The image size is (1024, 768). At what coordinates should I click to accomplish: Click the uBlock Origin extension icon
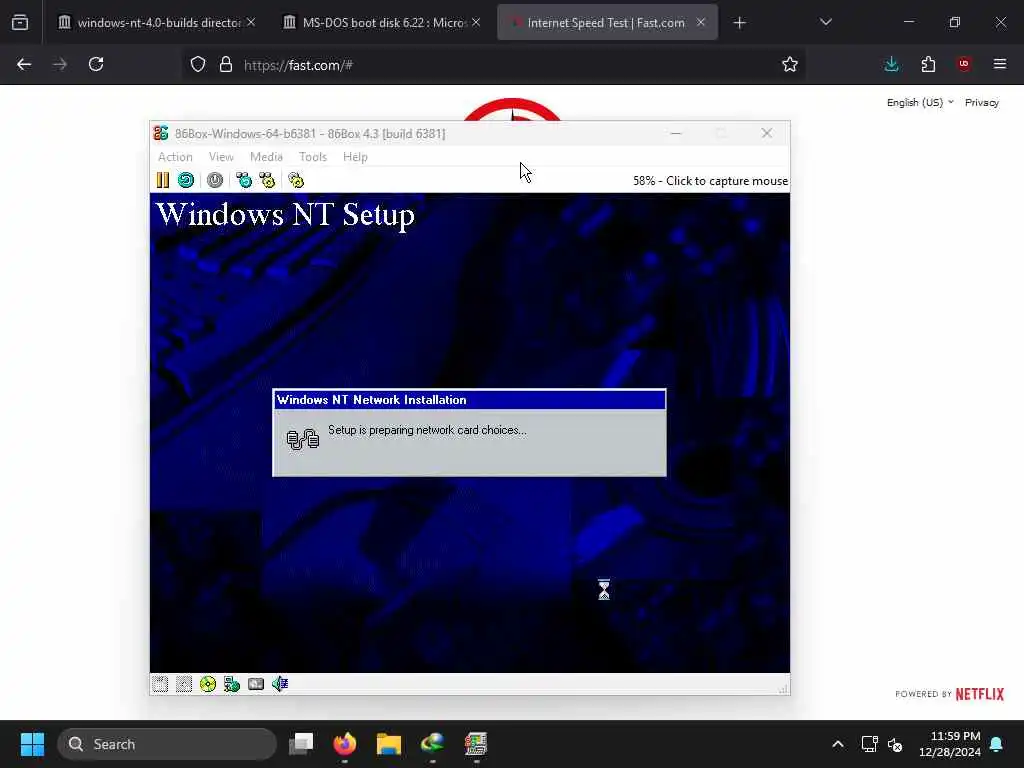point(964,64)
